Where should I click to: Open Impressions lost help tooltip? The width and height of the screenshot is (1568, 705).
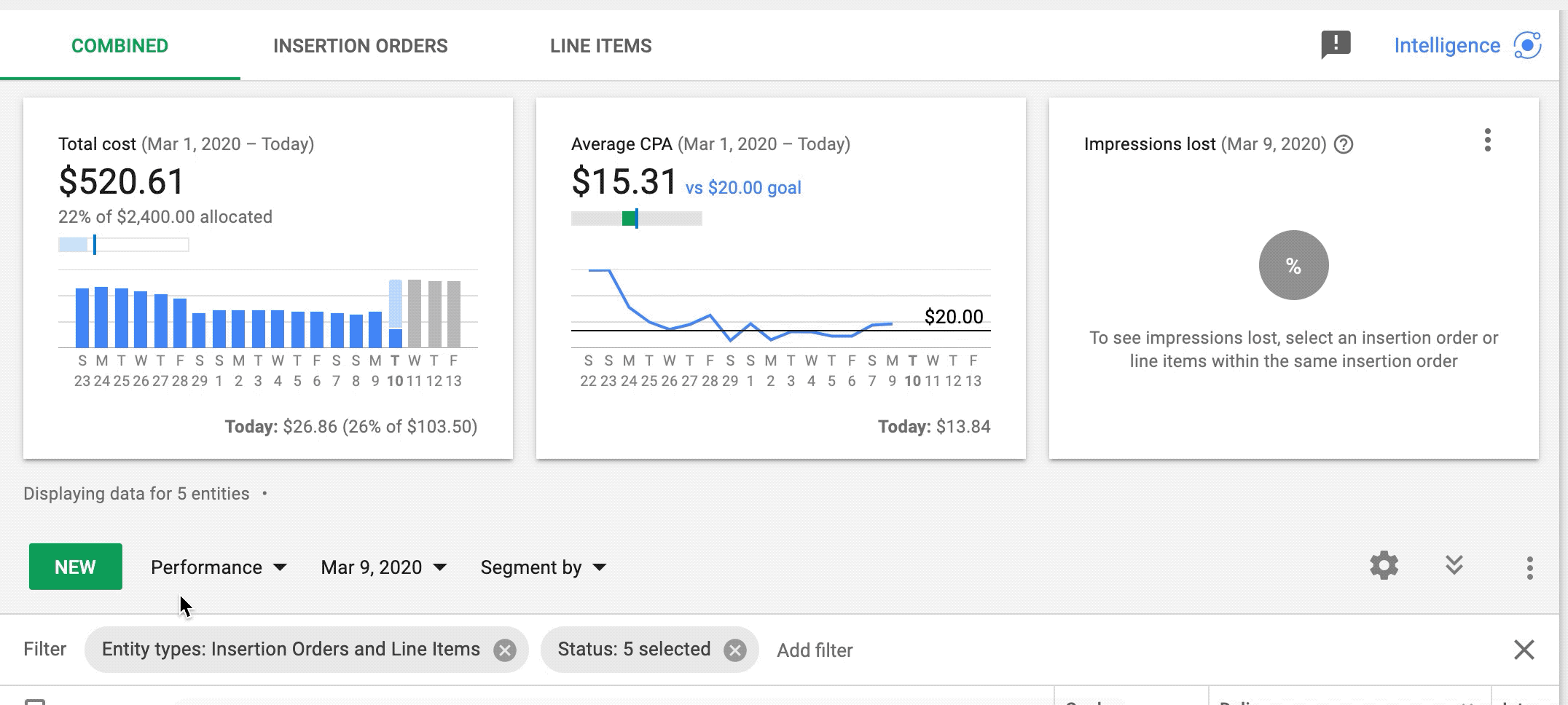[1344, 144]
